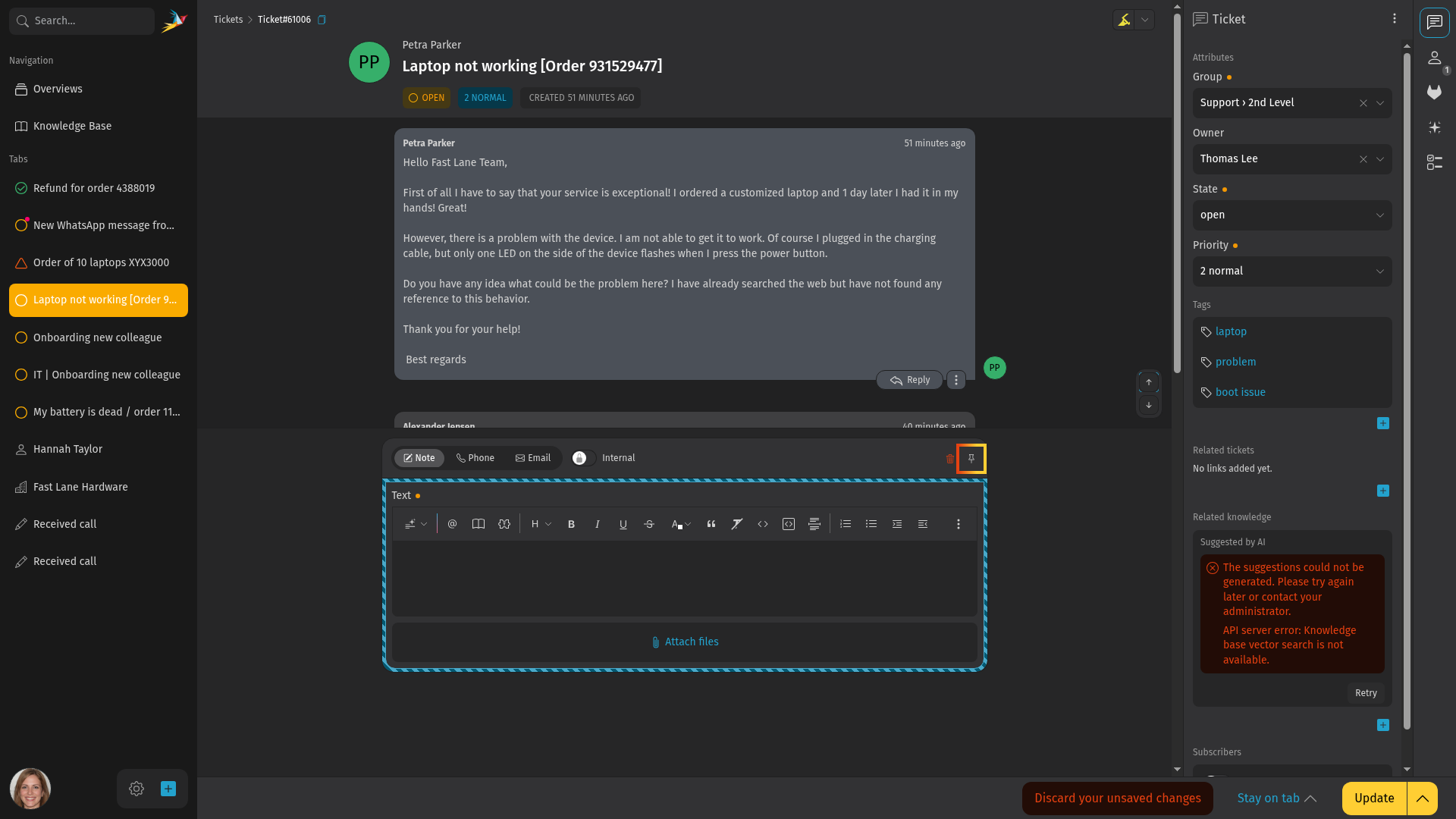Open more editor options kebab menu

tap(959, 524)
